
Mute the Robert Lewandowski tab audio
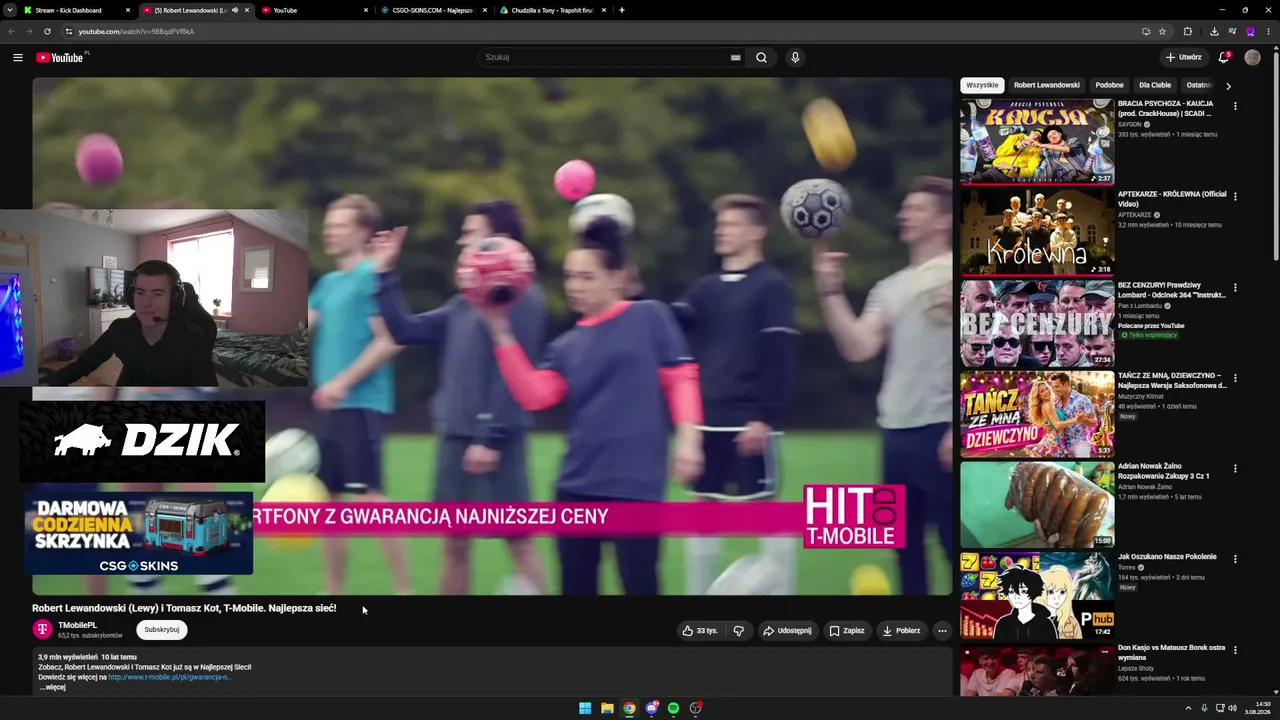235,10
